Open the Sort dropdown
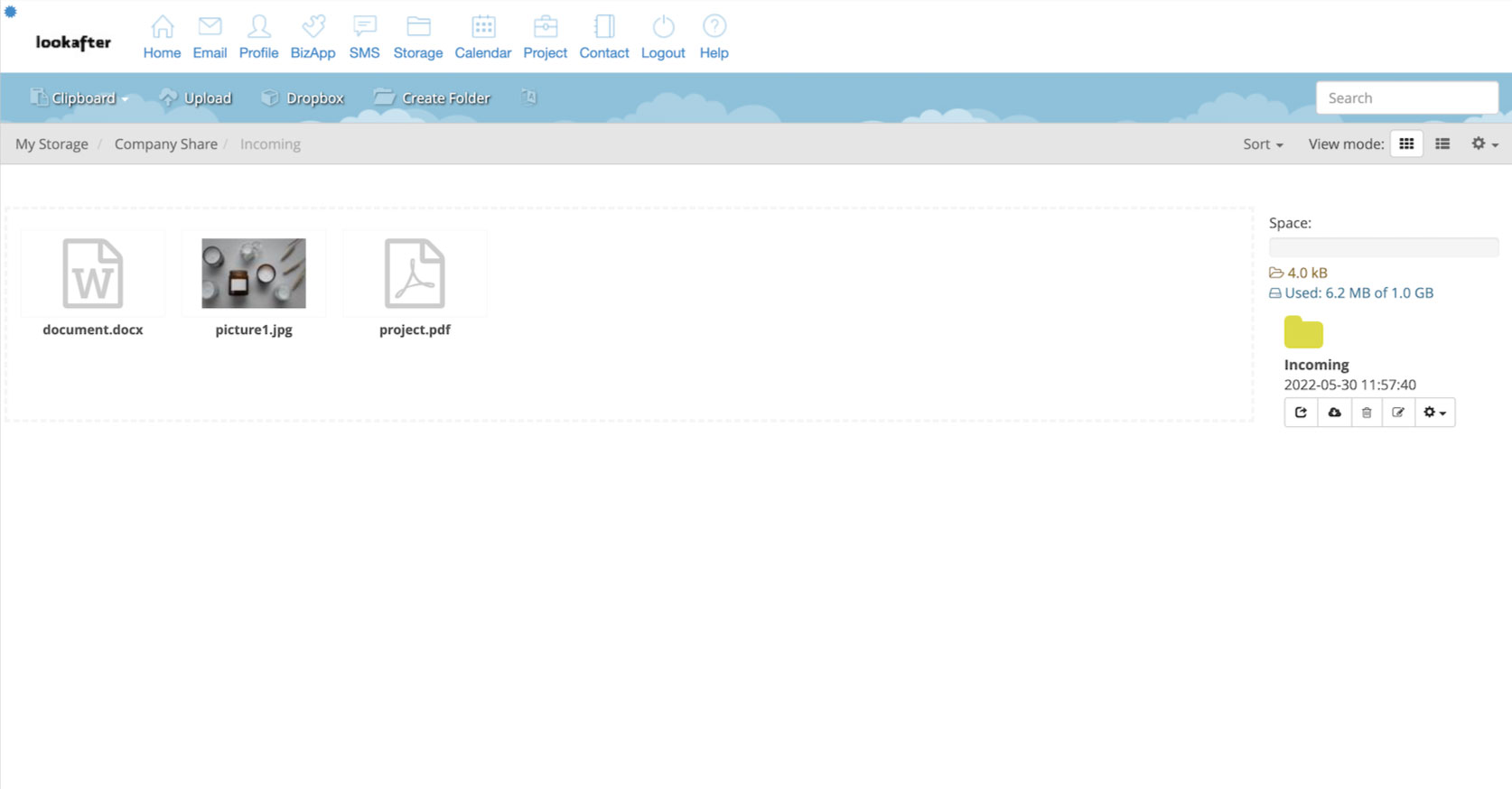Viewport: 1512px width, 789px height. (1263, 144)
